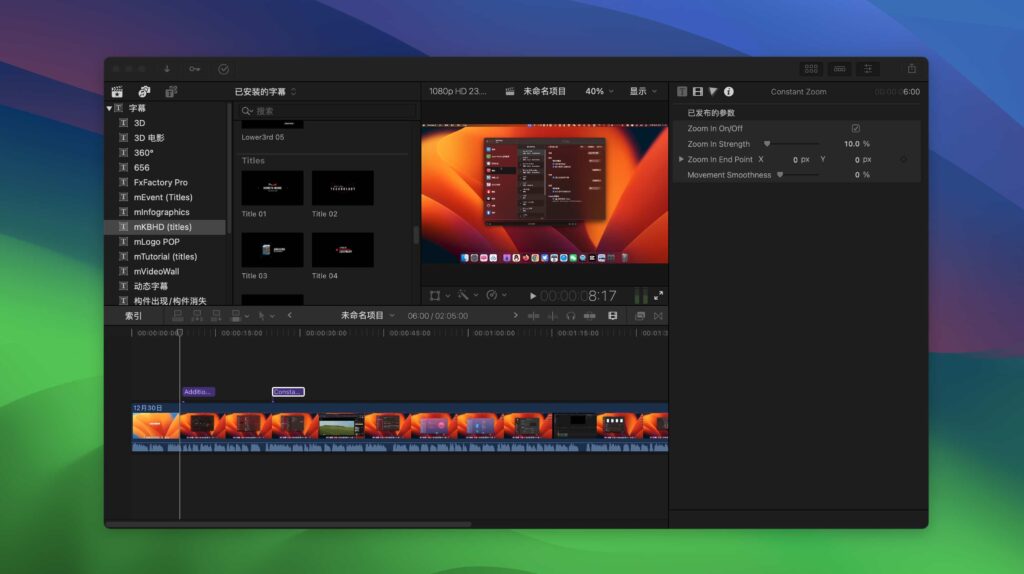Click the retime speedometer icon
The height and width of the screenshot is (574, 1024).
(x=492, y=296)
